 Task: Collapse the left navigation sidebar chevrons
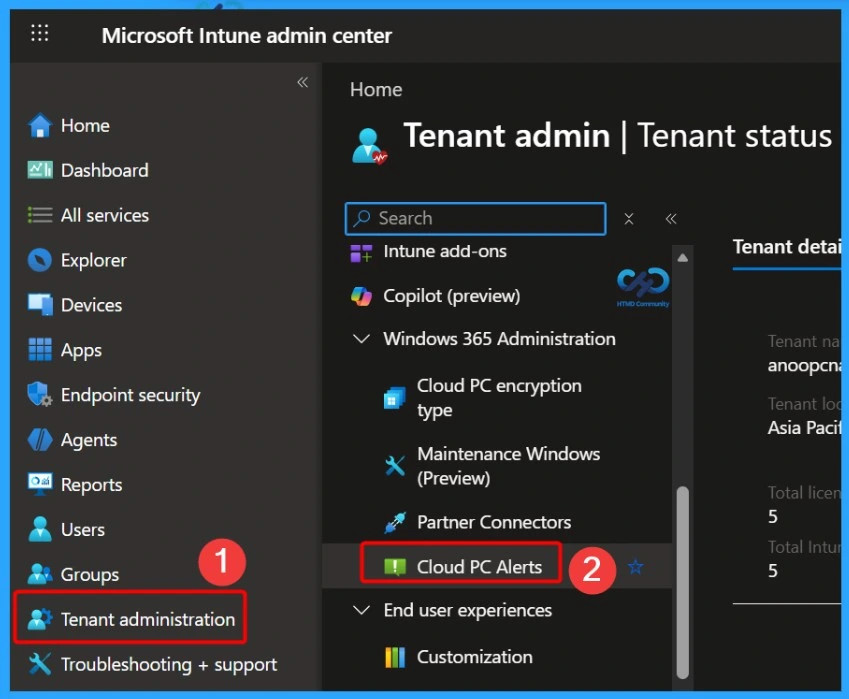tap(303, 82)
